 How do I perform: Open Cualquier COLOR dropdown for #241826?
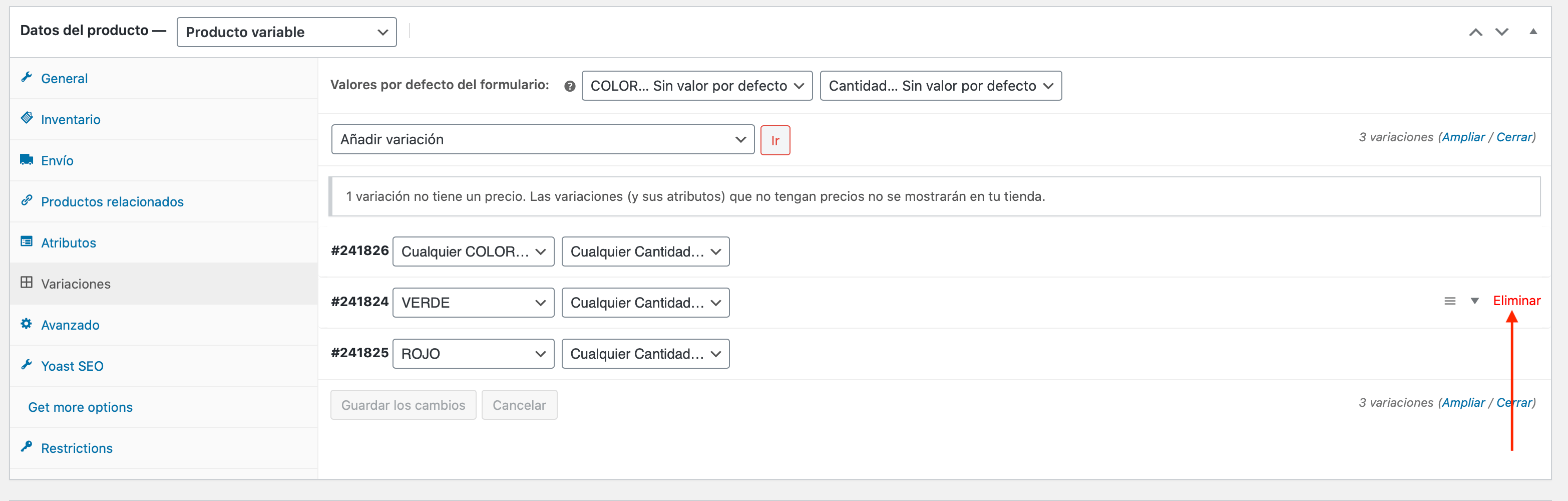pyautogui.click(x=474, y=252)
